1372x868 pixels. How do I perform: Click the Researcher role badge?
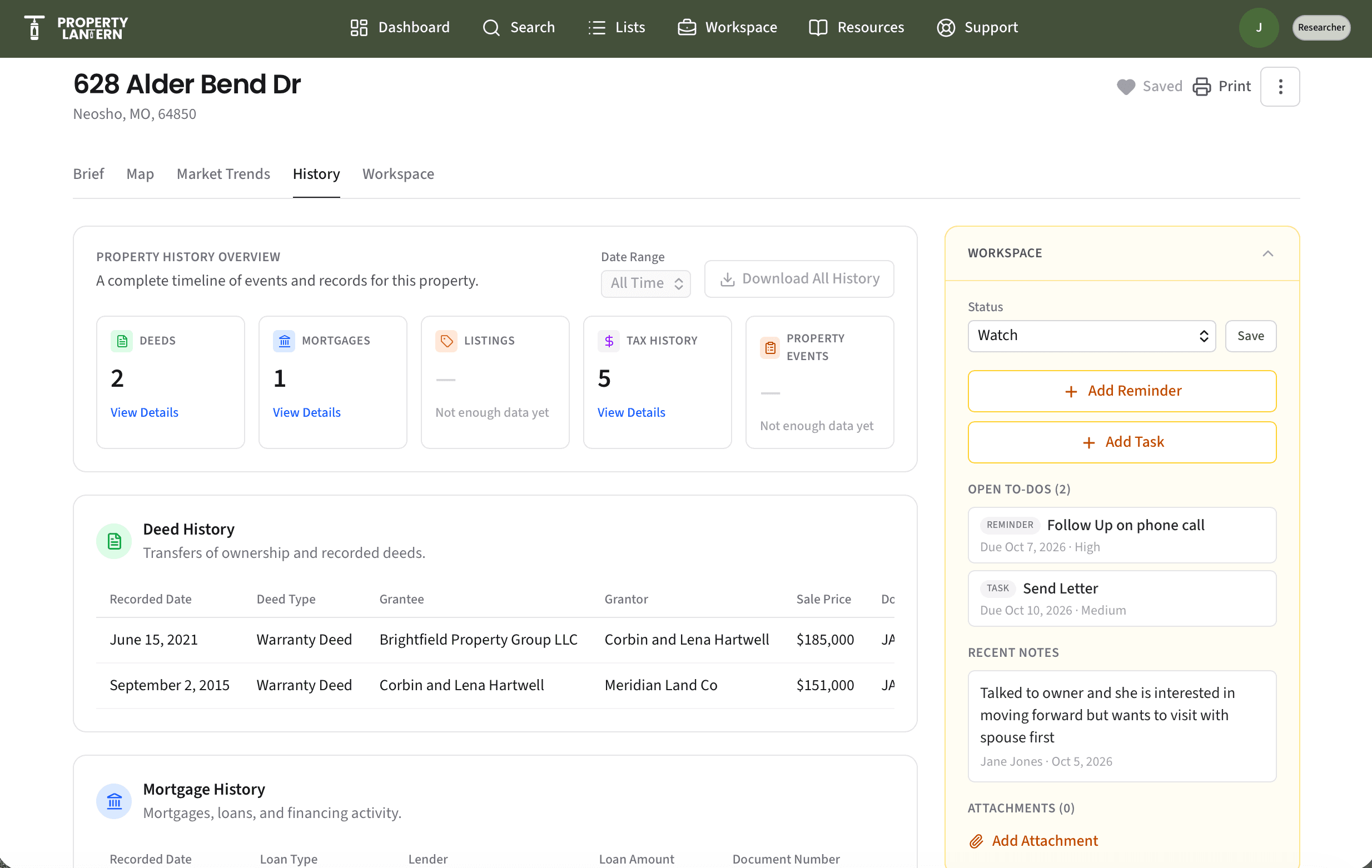click(1321, 27)
